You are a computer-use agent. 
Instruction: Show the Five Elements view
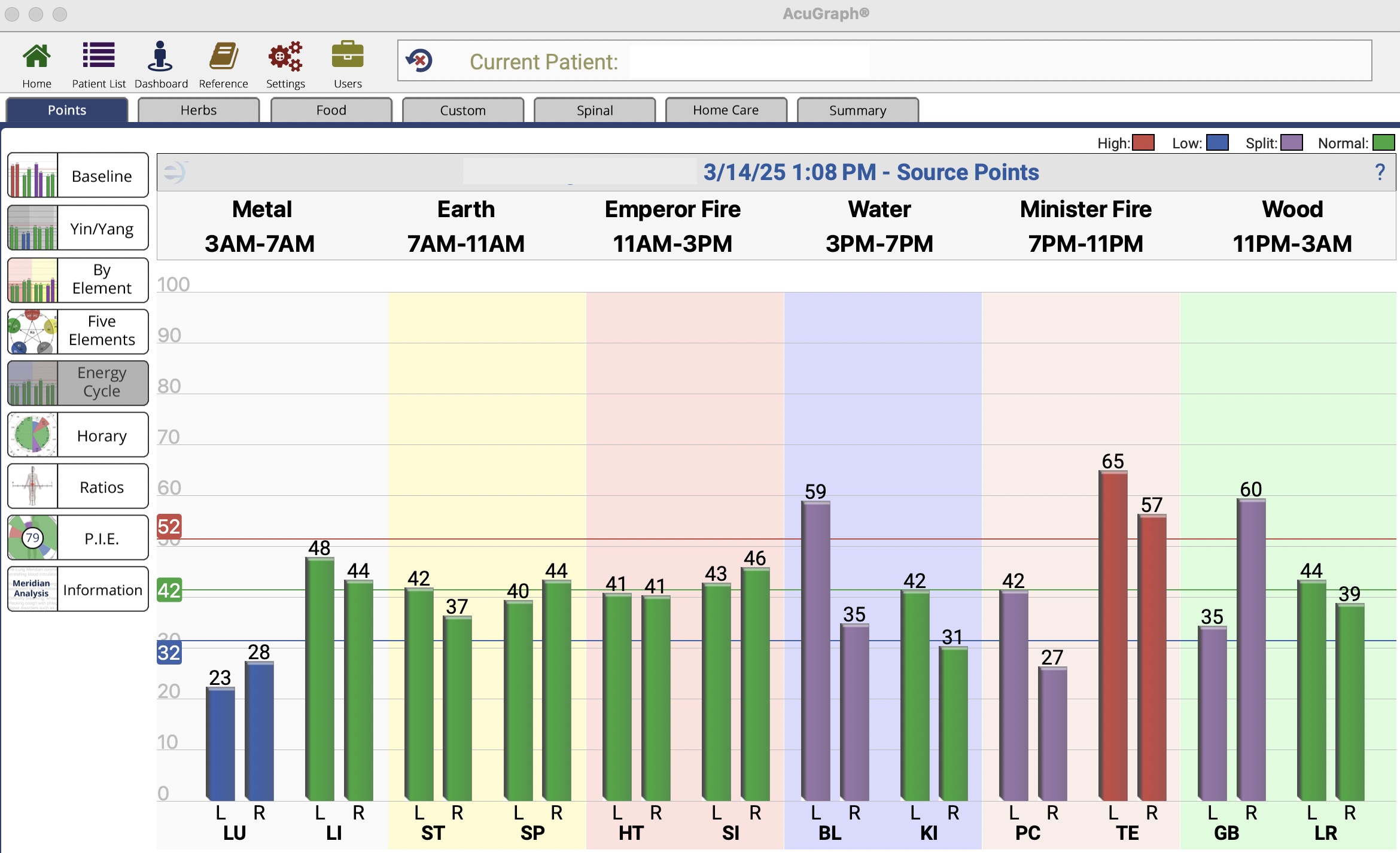(x=78, y=331)
